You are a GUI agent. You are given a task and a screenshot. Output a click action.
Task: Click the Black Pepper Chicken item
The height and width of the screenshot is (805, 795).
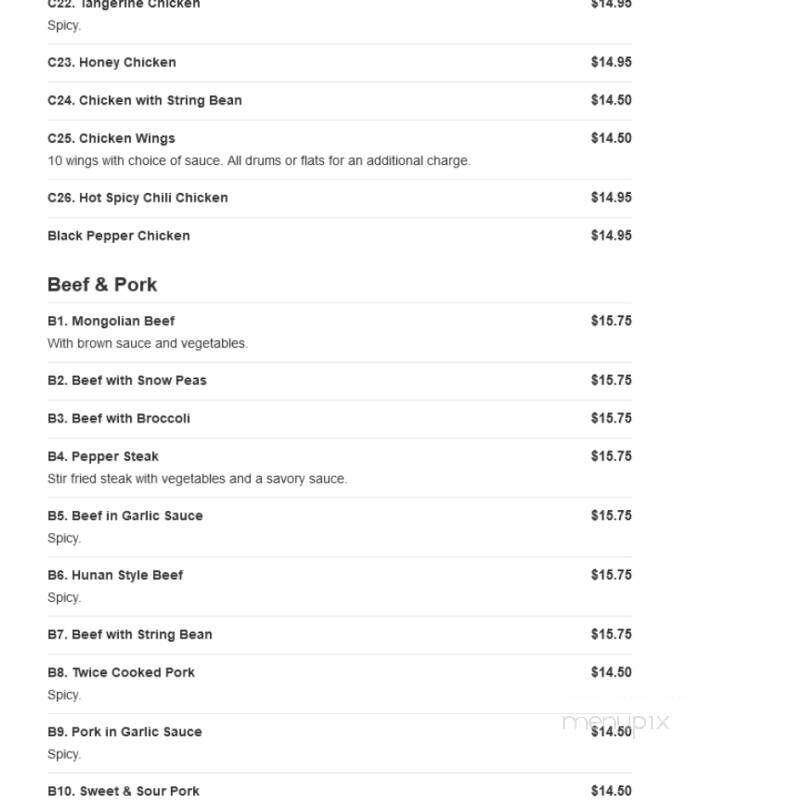339,236
